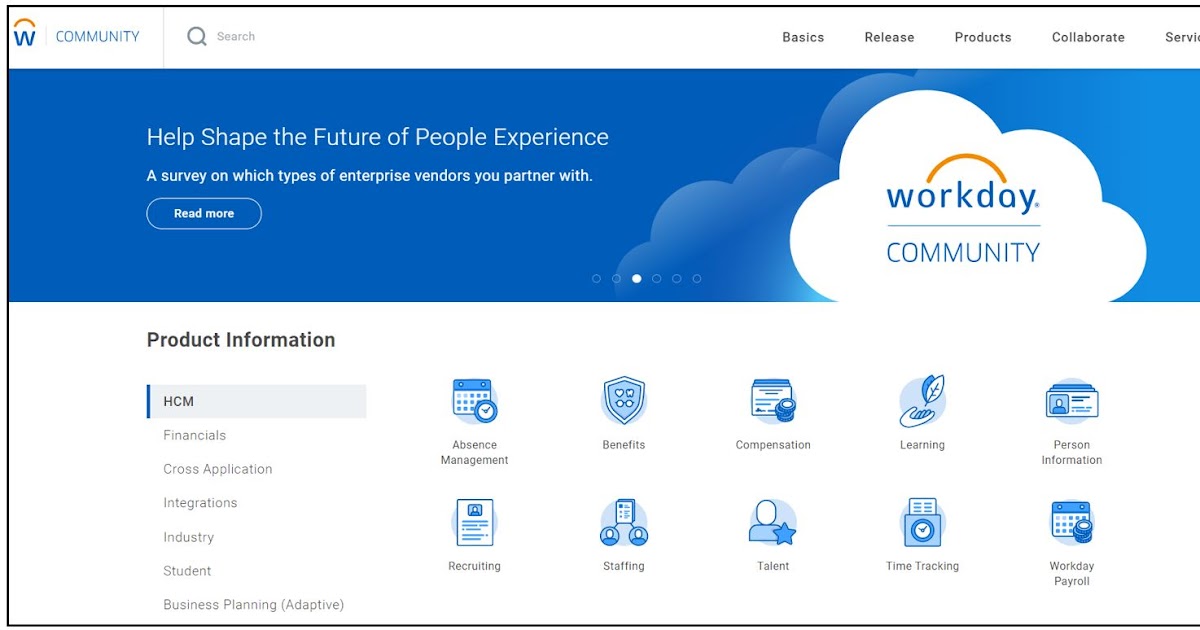Select the Recruiting document icon
1200x630 pixels.
tap(474, 520)
